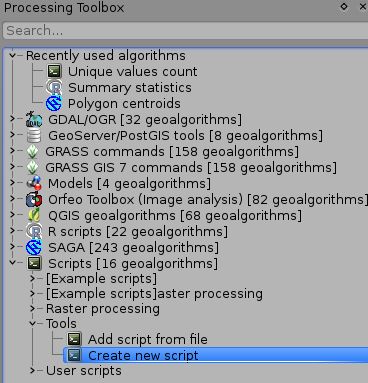Select 'GeoServer/PostGIS tools [8 geoalgorithms]' row

click(x=185, y=136)
